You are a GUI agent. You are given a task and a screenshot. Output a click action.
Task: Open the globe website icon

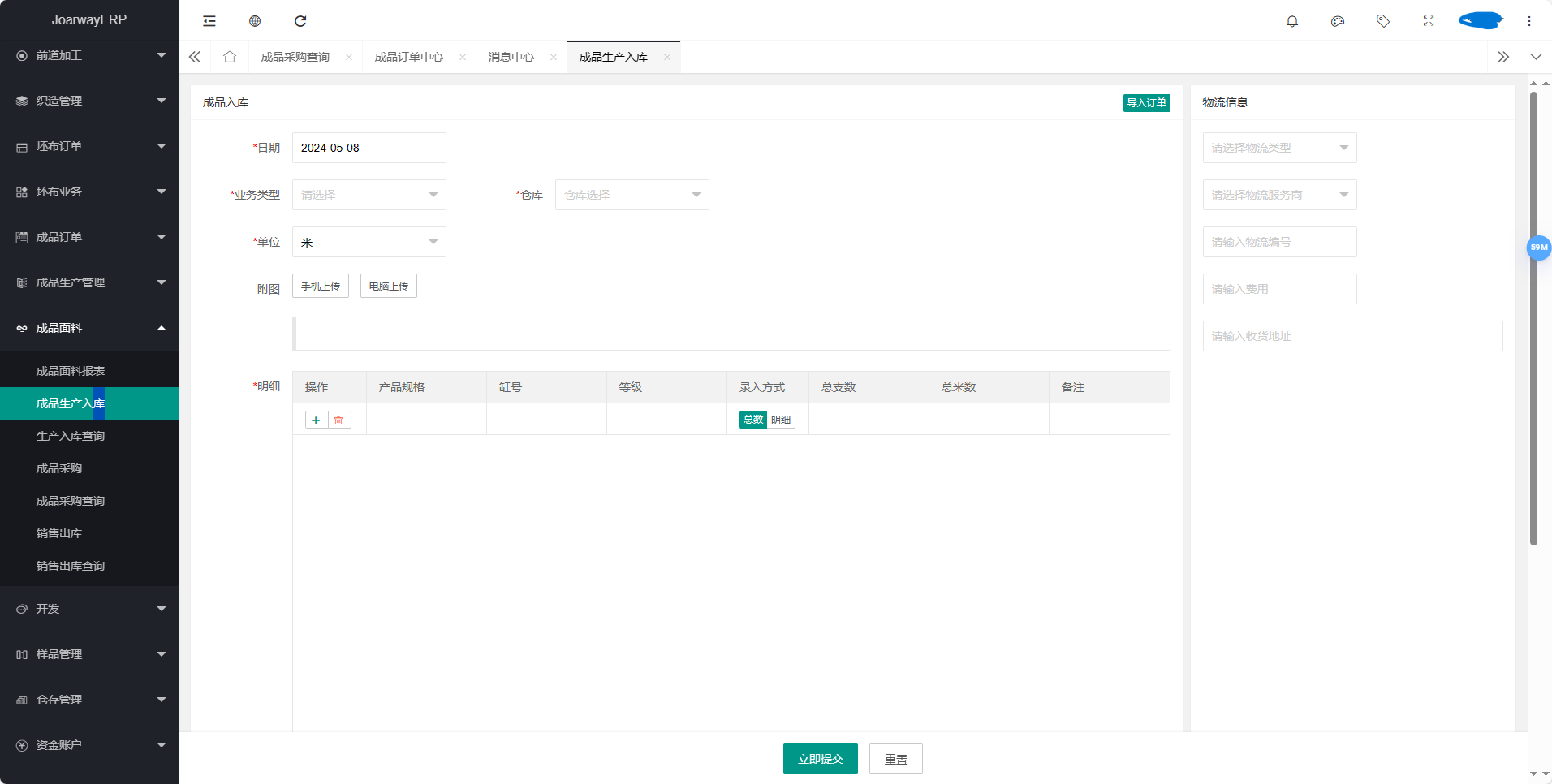(255, 21)
